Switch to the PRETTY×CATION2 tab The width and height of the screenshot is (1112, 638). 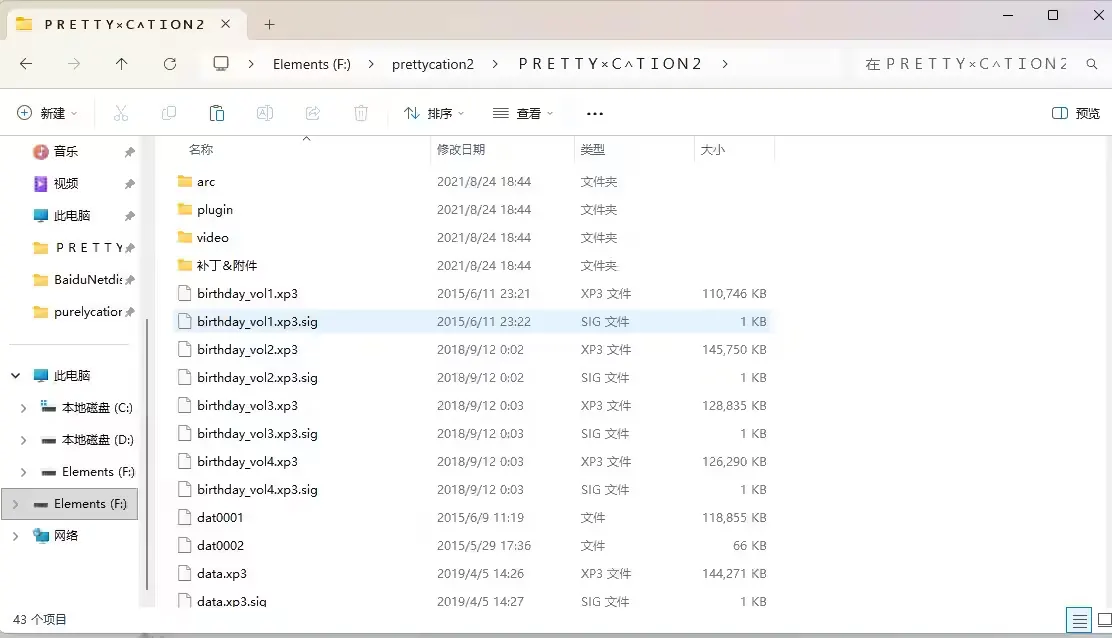[x=124, y=24]
